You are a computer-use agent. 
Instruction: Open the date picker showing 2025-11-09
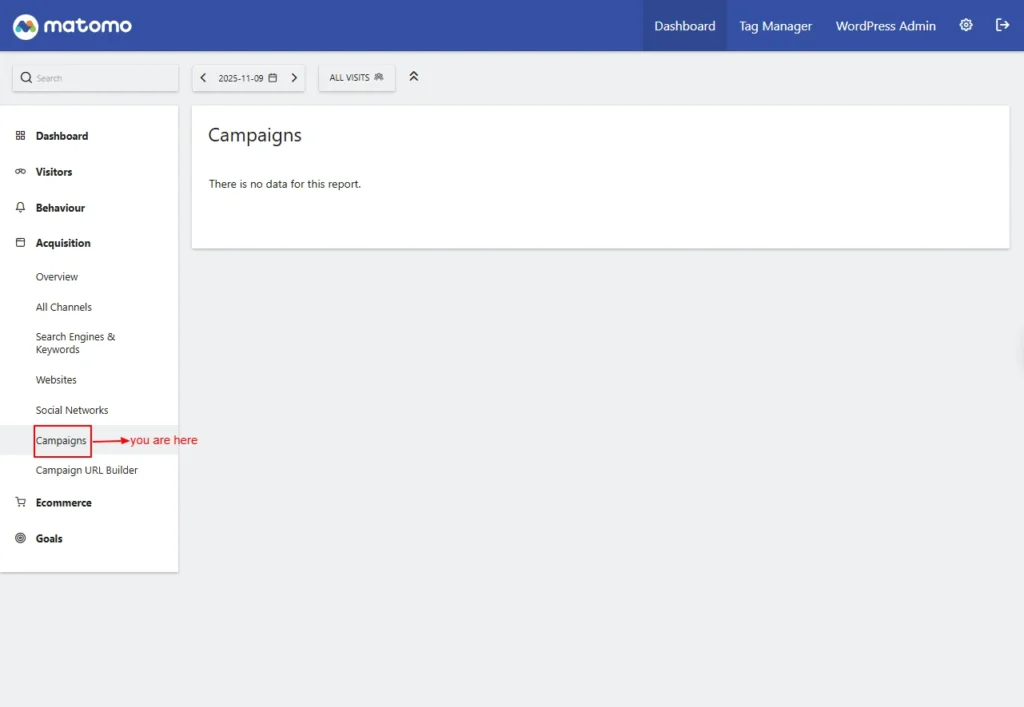[x=247, y=78]
